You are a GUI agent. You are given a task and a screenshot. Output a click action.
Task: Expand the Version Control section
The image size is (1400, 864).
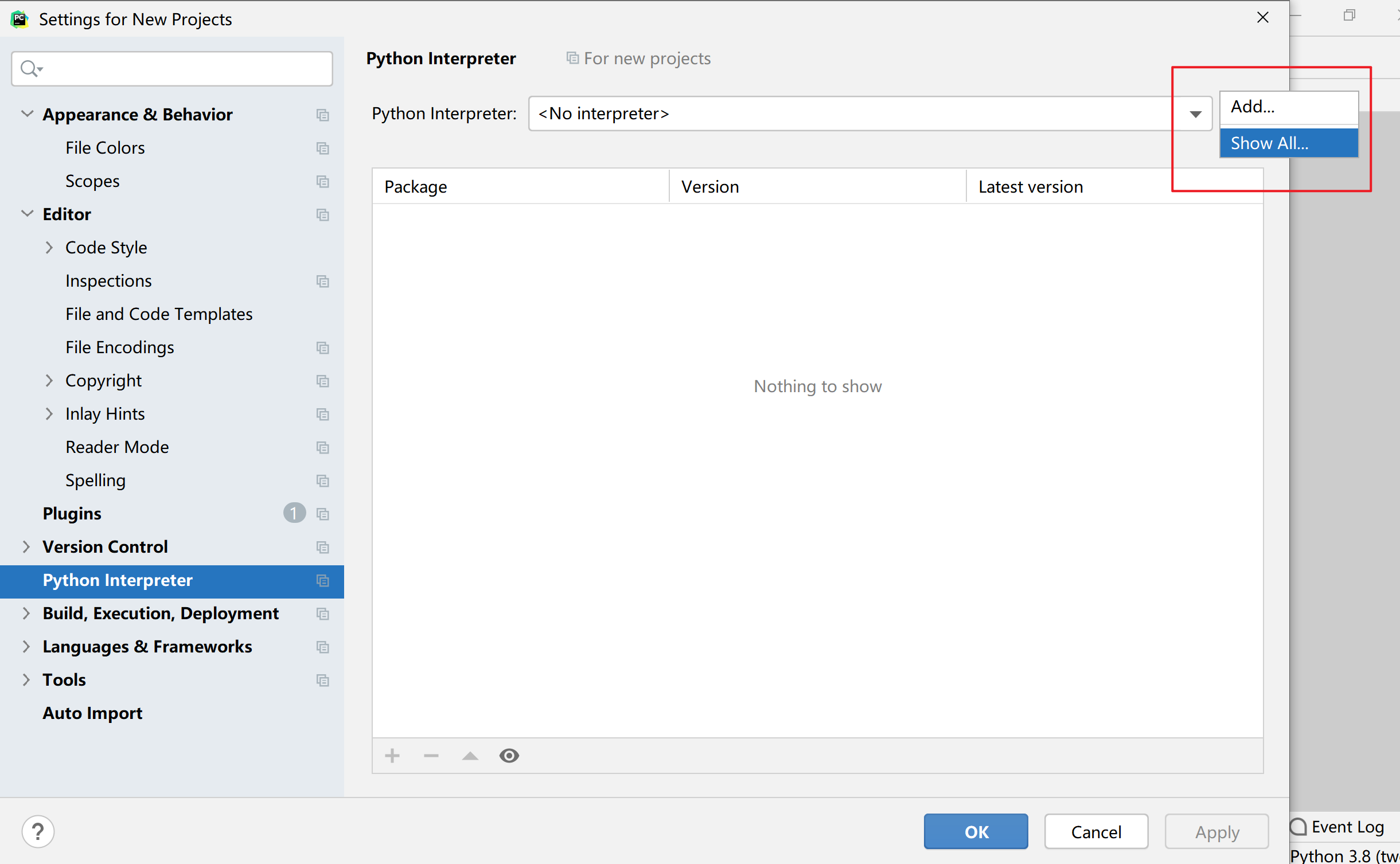26,547
